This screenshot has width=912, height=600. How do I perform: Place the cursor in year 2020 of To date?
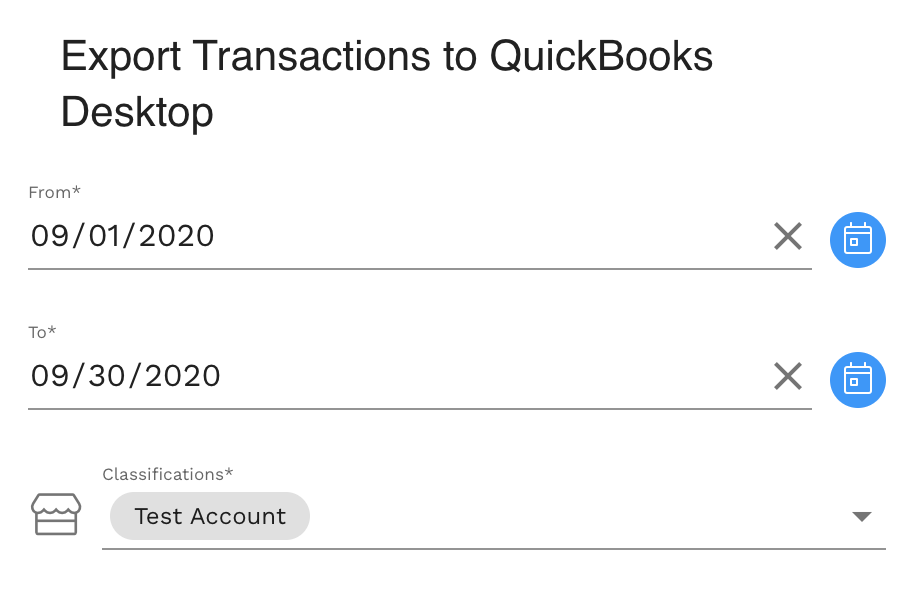[x=182, y=376]
